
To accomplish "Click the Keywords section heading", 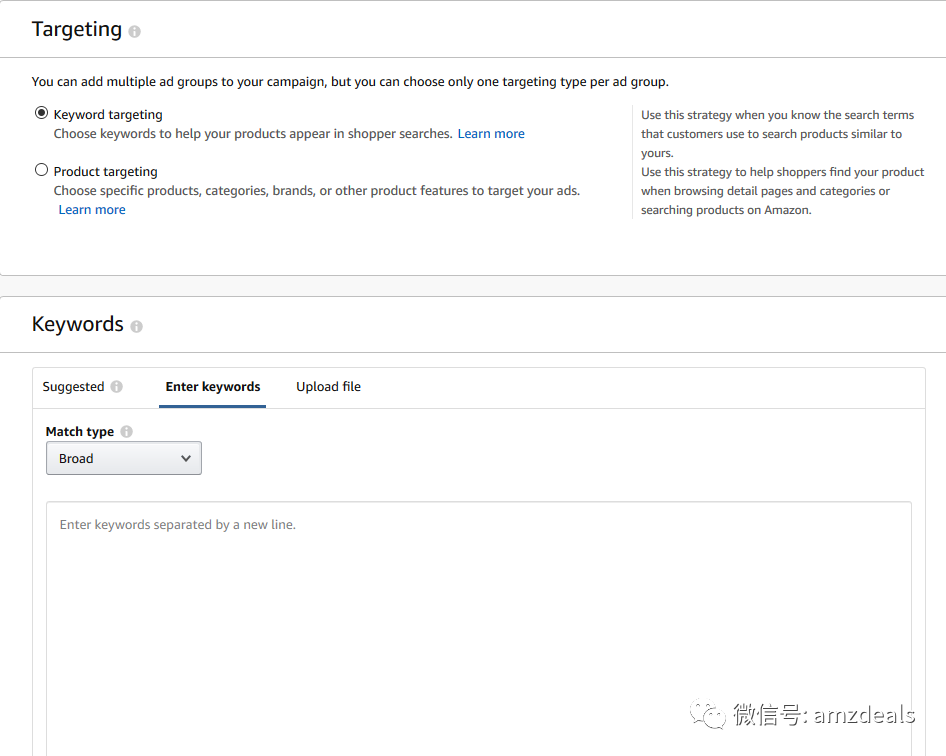I will pyautogui.click(x=78, y=325).
